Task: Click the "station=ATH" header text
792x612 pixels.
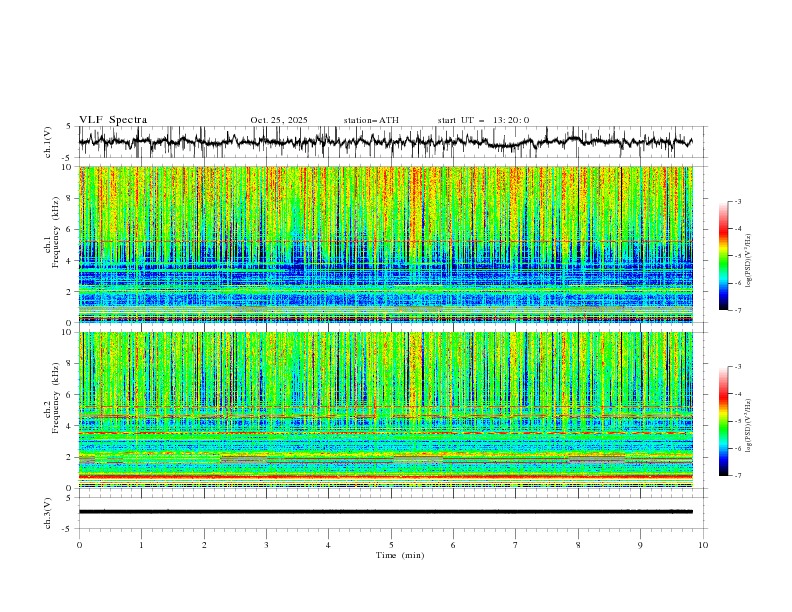Action: coord(371,120)
